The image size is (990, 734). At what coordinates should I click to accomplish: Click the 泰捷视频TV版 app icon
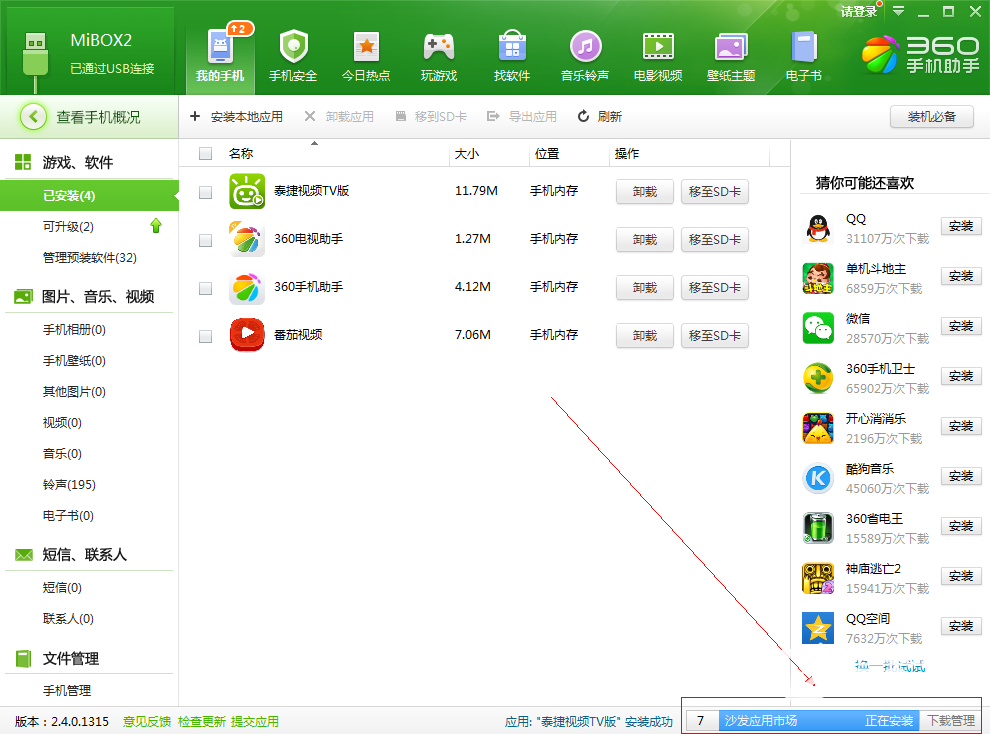(x=247, y=191)
